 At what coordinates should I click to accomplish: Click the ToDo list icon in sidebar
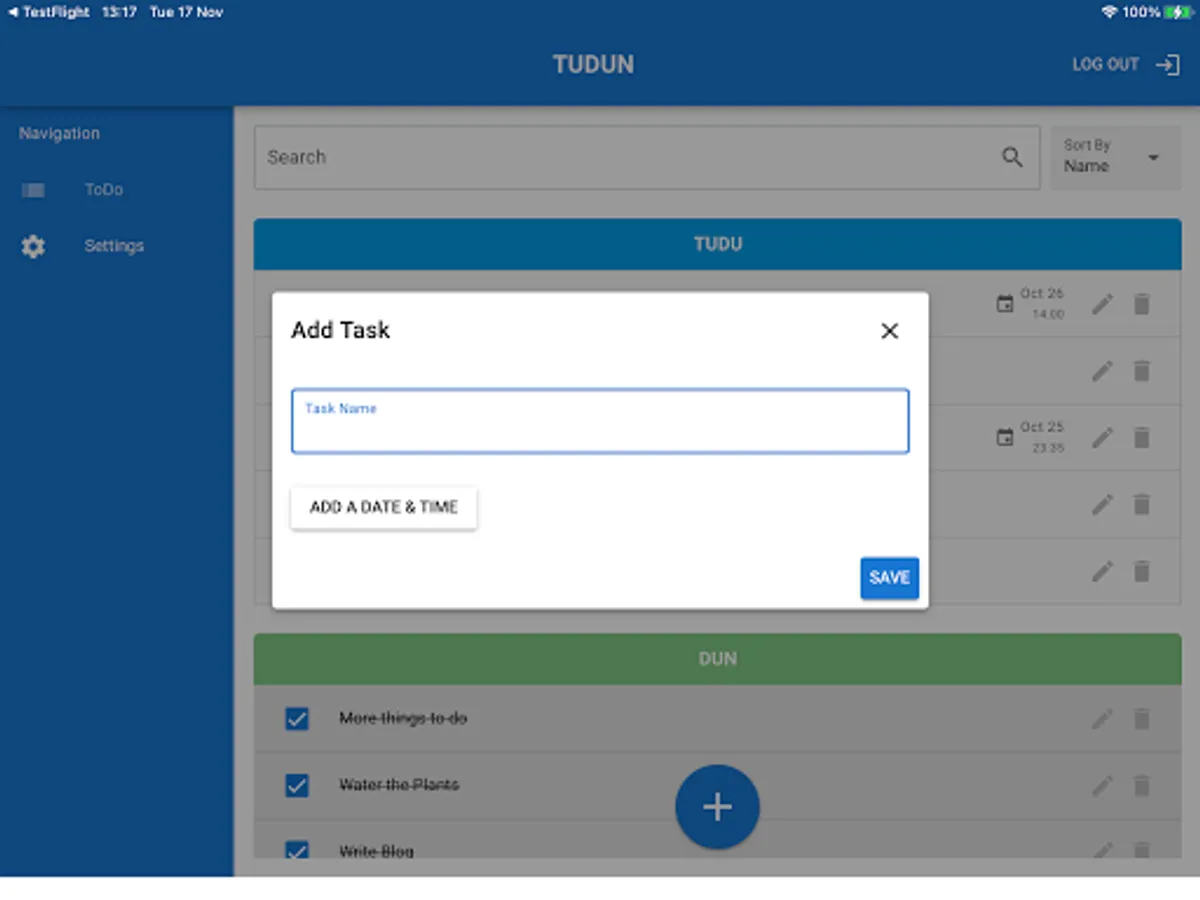coord(33,190)
